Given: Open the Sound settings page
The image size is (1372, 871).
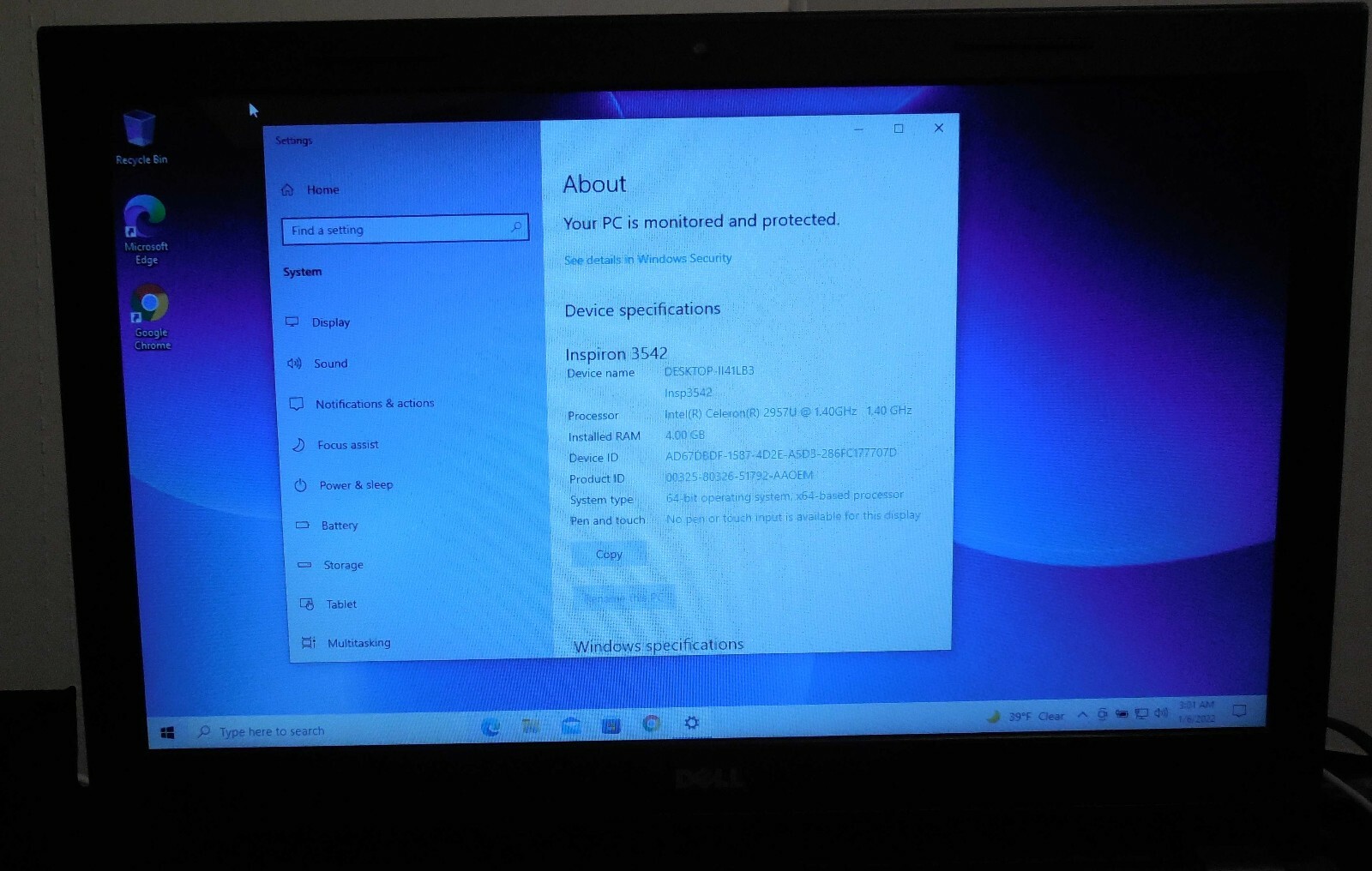Looking at the screenshot, I should [317, 363].
